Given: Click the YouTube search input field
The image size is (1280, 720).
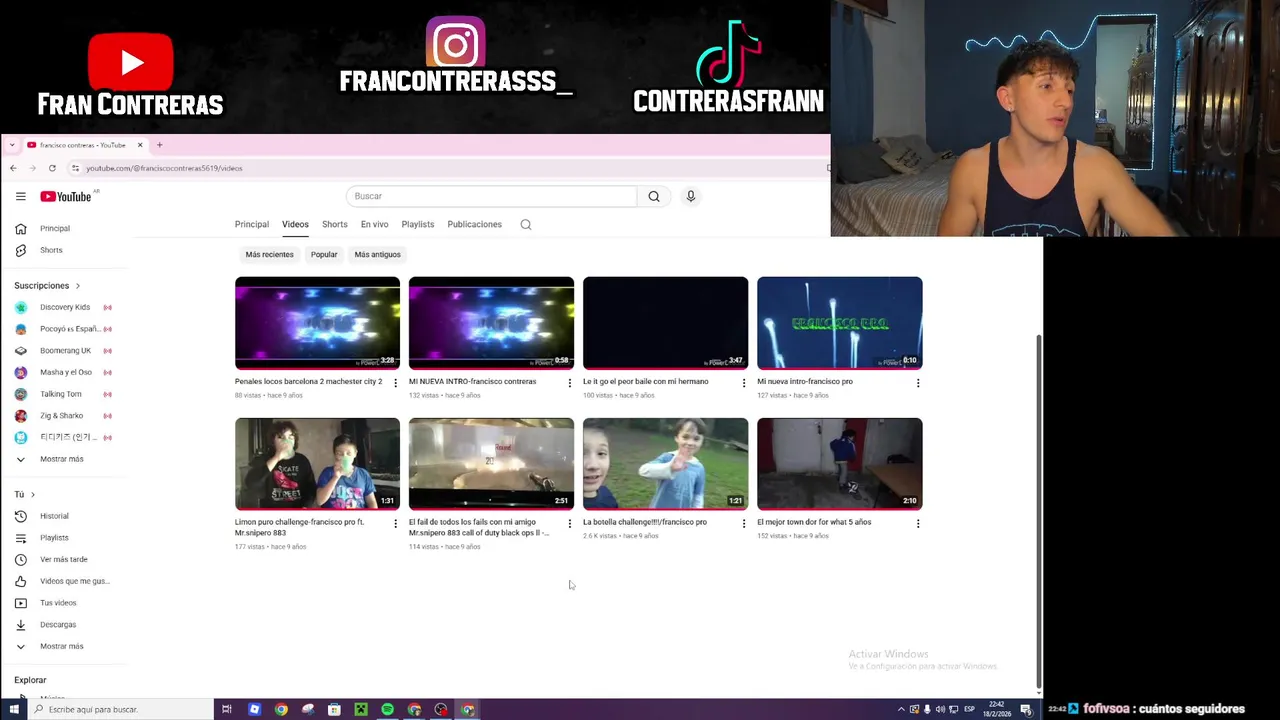Looking at the screenshot, I should (x=491, y=196).
